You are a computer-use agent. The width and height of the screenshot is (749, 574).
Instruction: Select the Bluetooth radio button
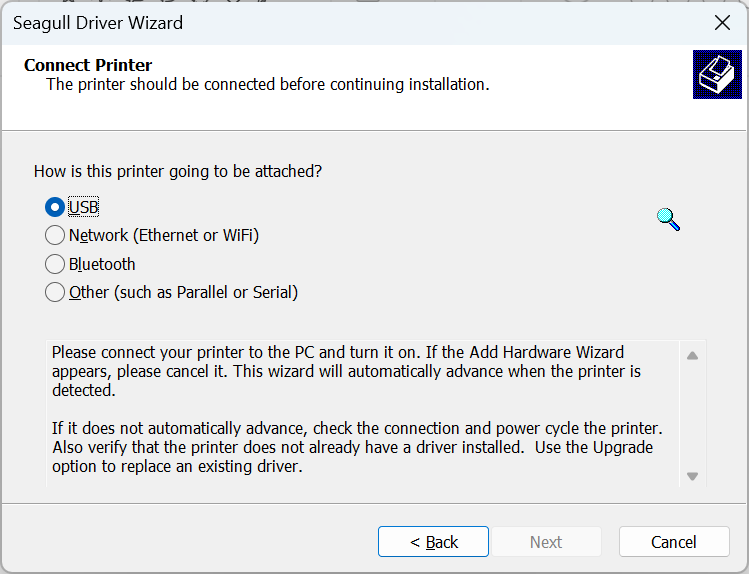click(x=55, y=265)
